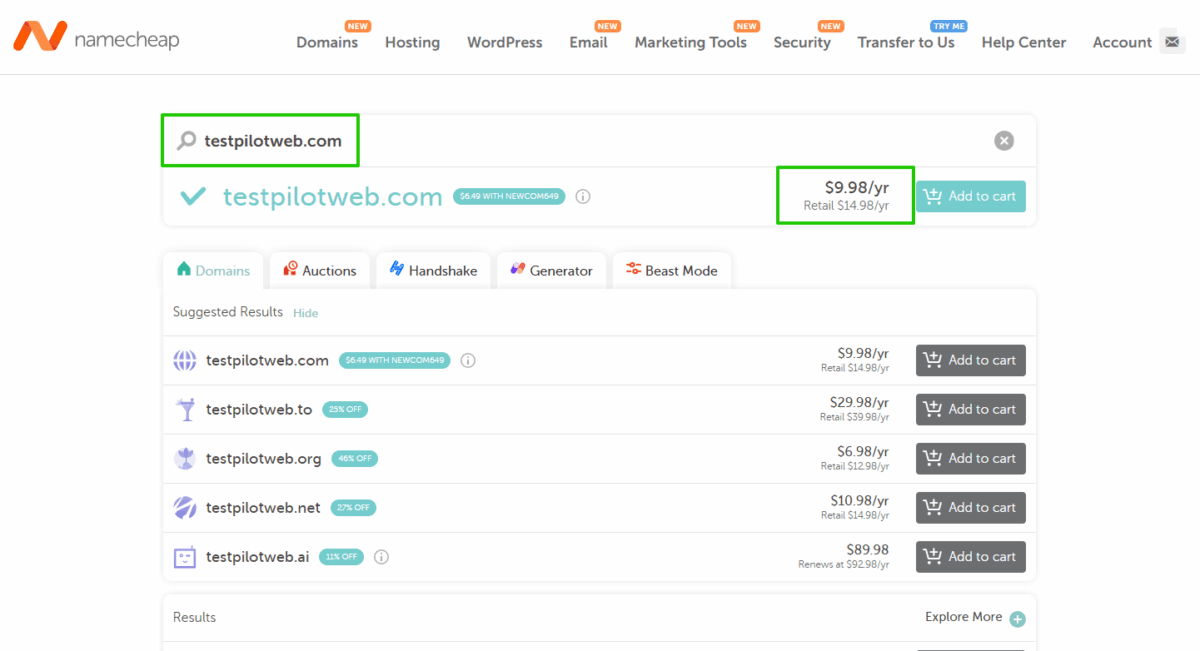Click info icon next to testpilotweb.ai
This screenshot has width=1200, height=651.
(381, 557)
